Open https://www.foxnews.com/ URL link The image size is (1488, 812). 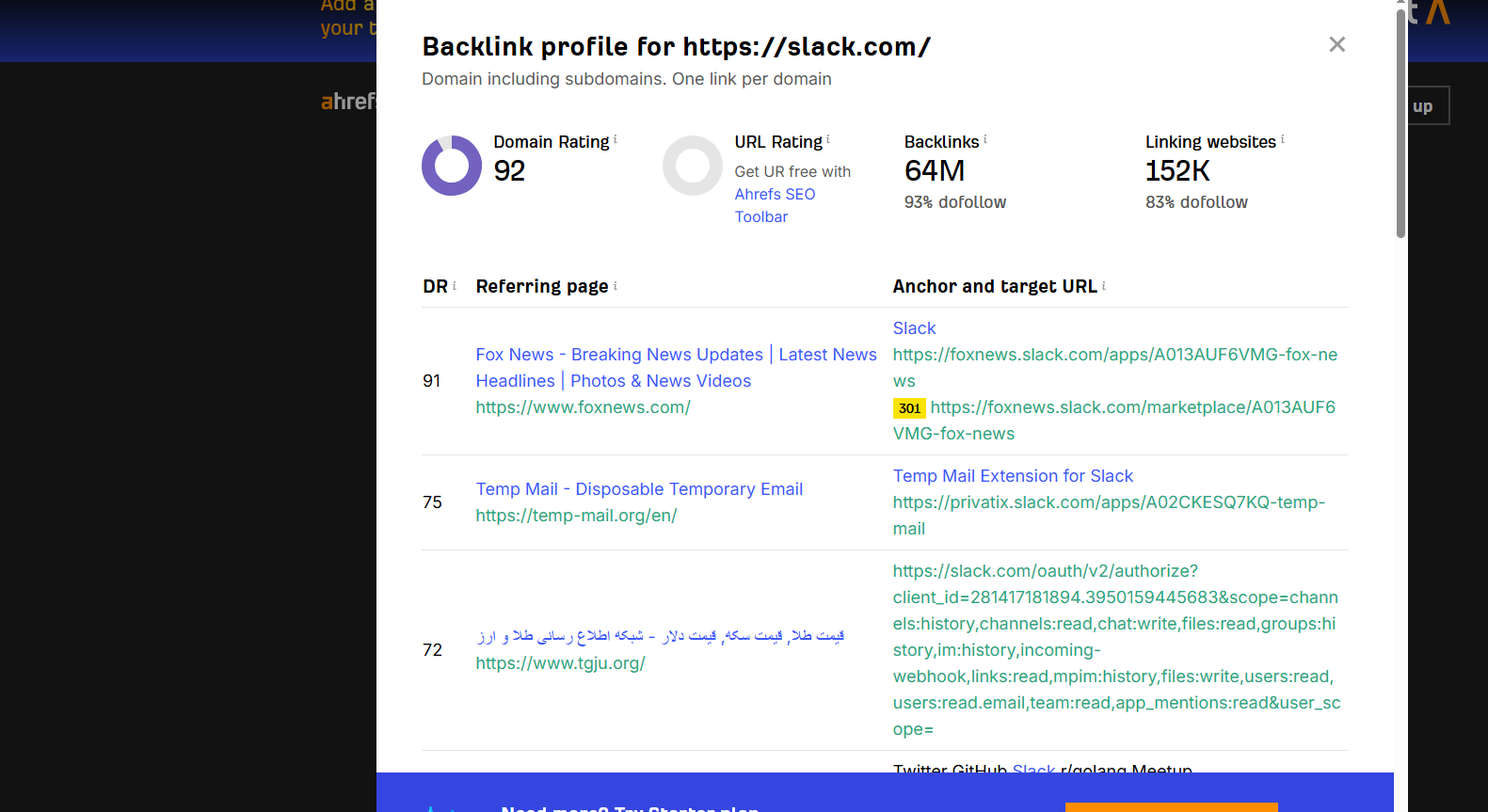click(583, 407)
